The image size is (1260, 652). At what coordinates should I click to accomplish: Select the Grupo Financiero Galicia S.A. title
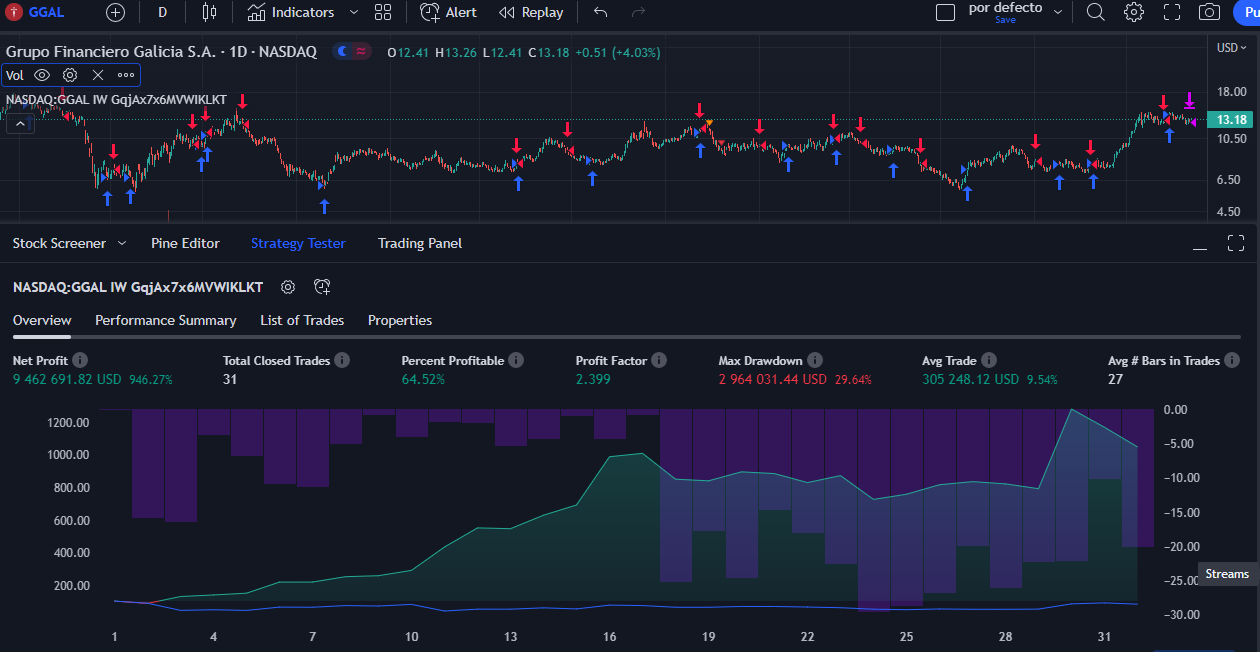[110, 52]
